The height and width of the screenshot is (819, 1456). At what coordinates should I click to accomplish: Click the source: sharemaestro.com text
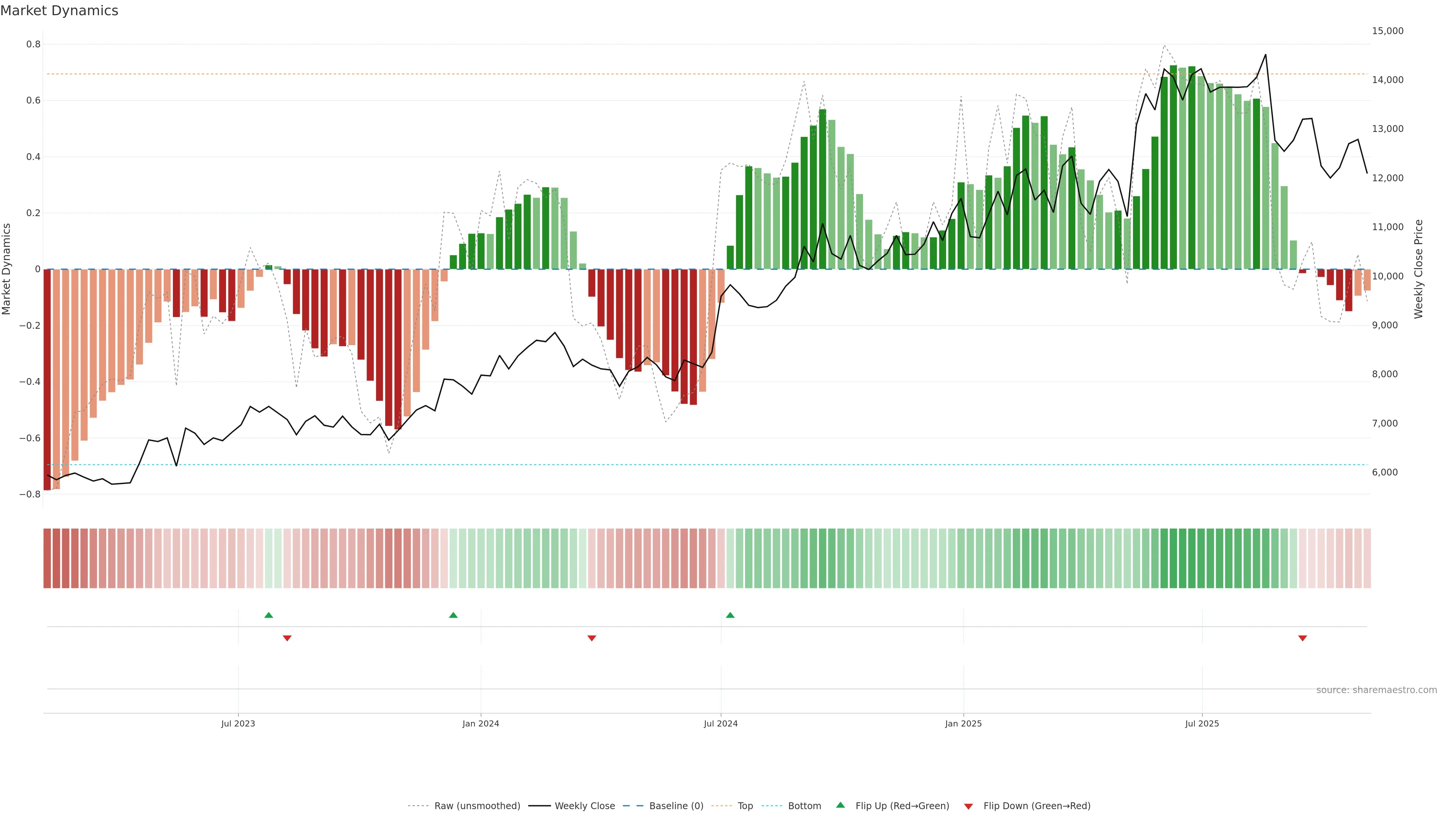1376,690
